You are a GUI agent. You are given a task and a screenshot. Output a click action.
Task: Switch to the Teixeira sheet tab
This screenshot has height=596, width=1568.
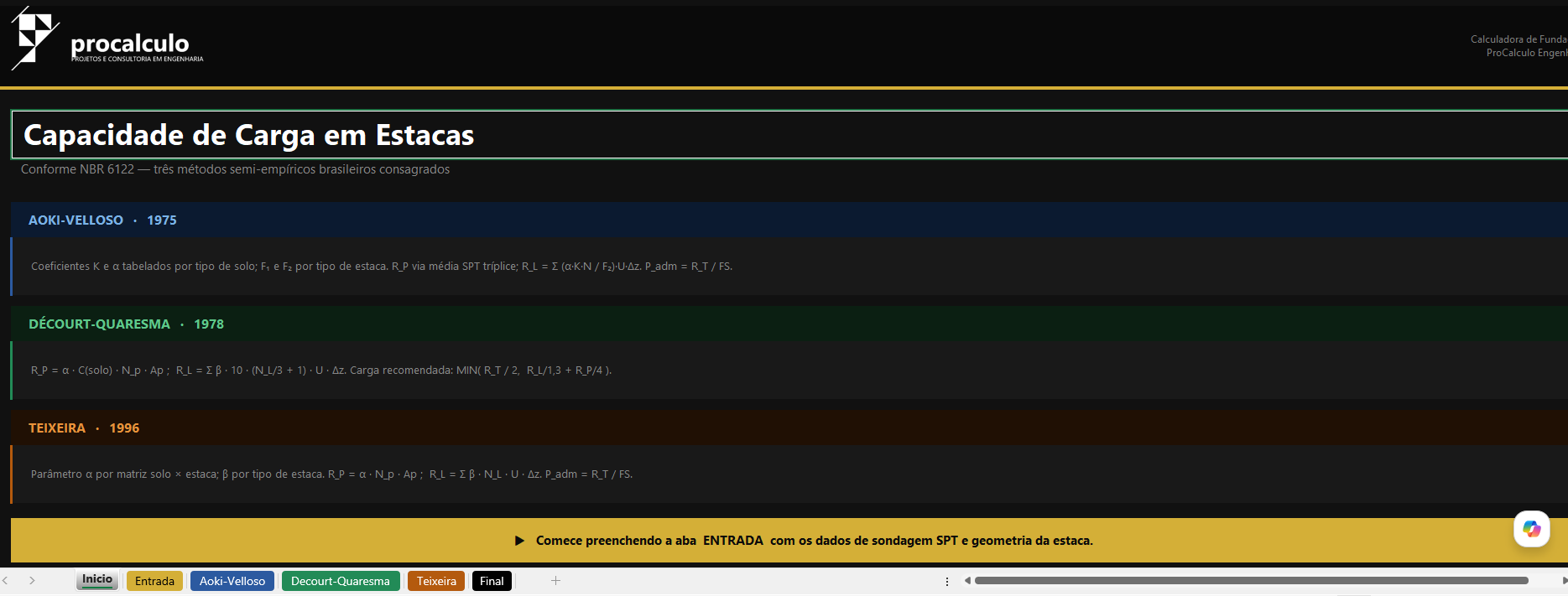(x=436, y=581)
